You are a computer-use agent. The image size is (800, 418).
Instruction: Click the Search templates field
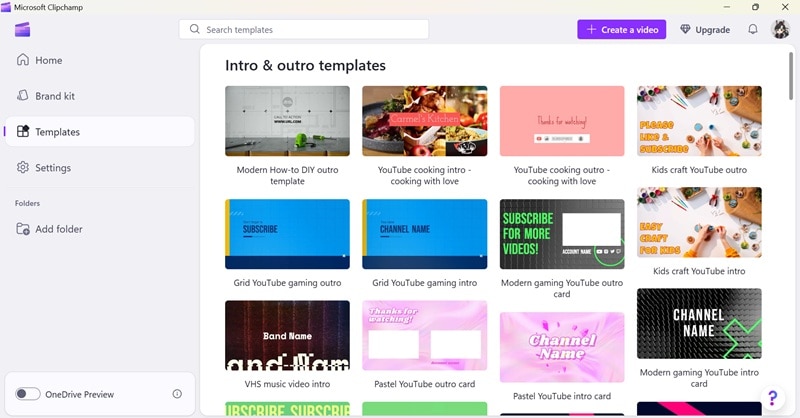tap(304, 29)
